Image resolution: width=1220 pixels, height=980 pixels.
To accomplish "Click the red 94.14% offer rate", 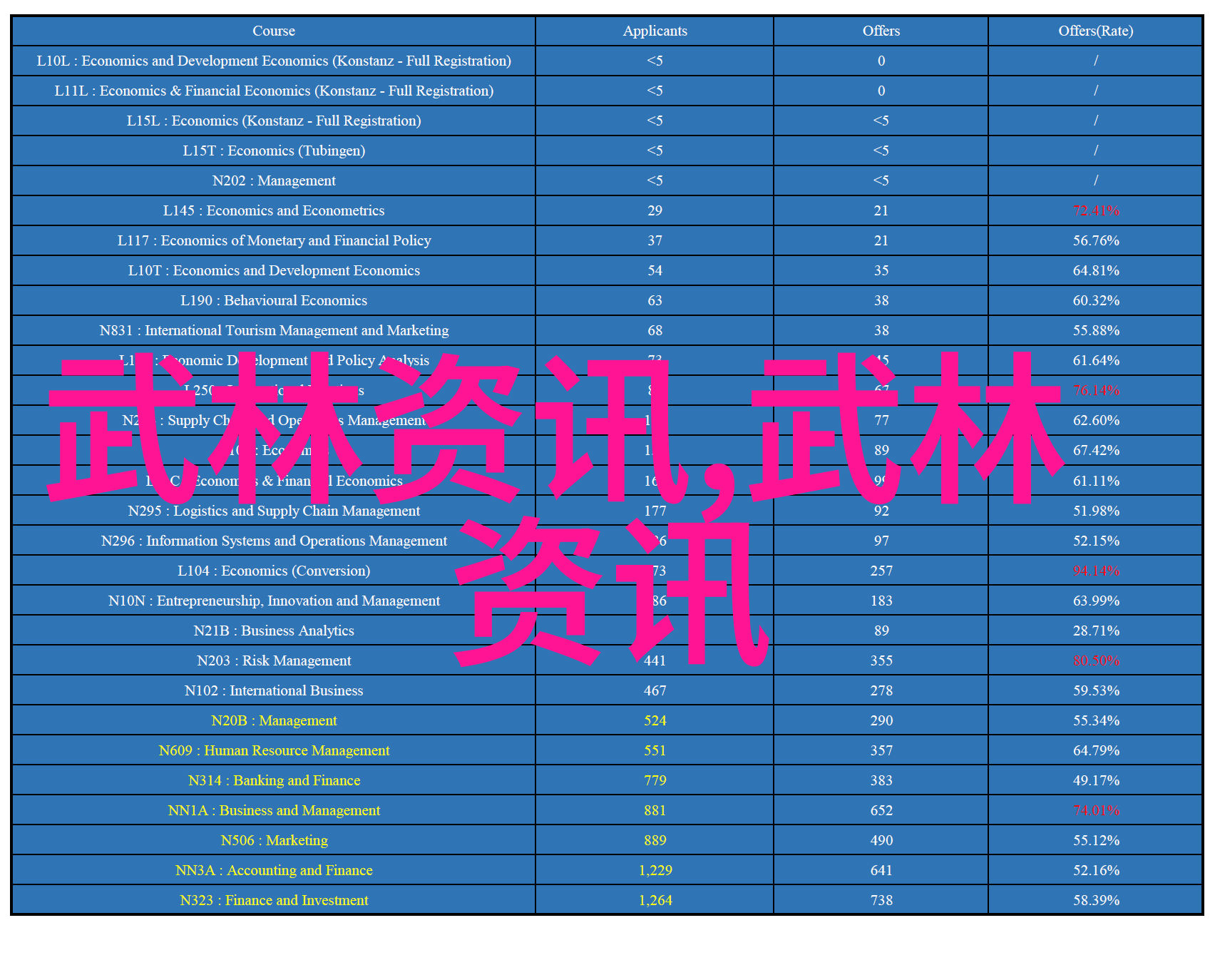I will (x=1096, y=571).
